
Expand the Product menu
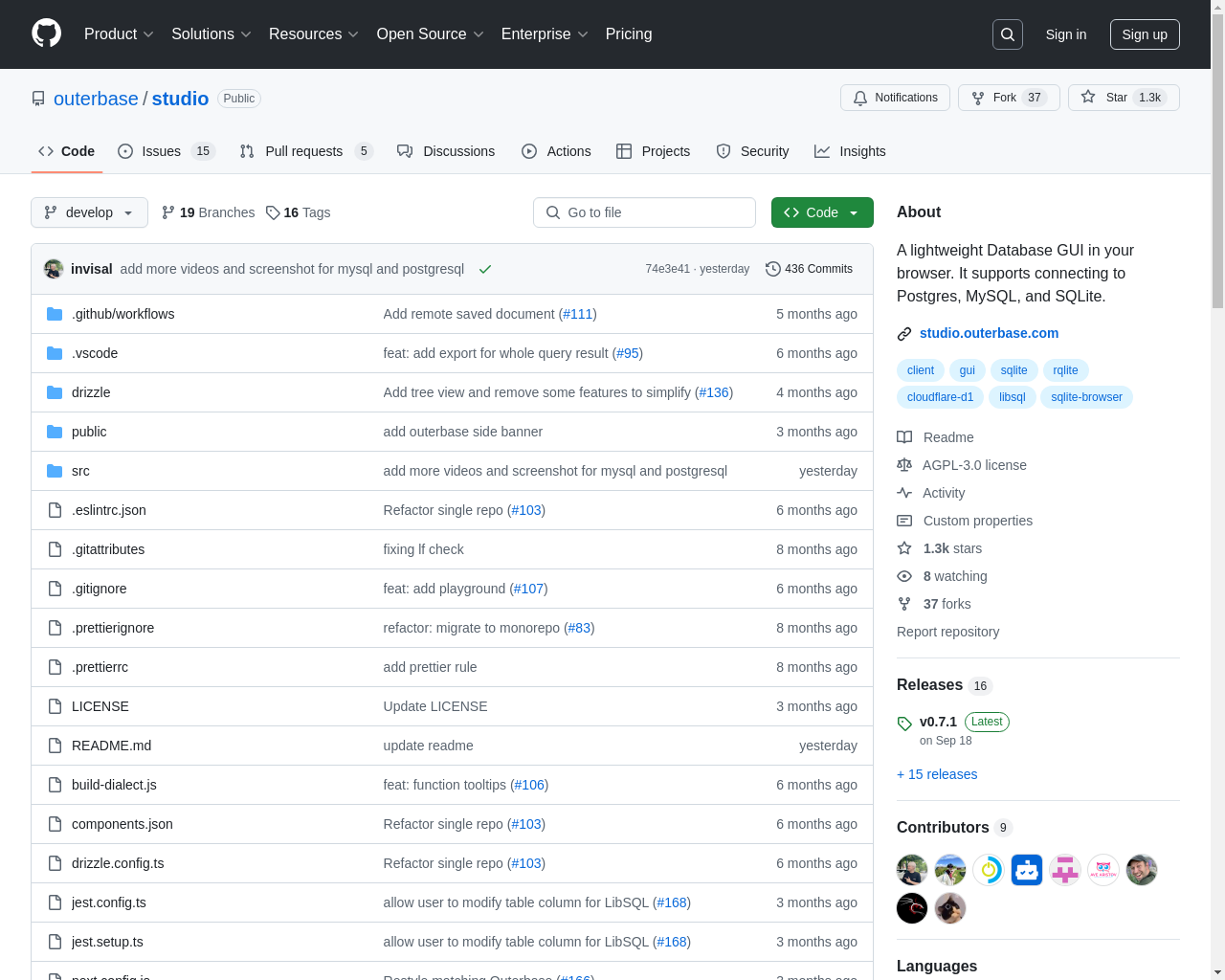point(119,34)
